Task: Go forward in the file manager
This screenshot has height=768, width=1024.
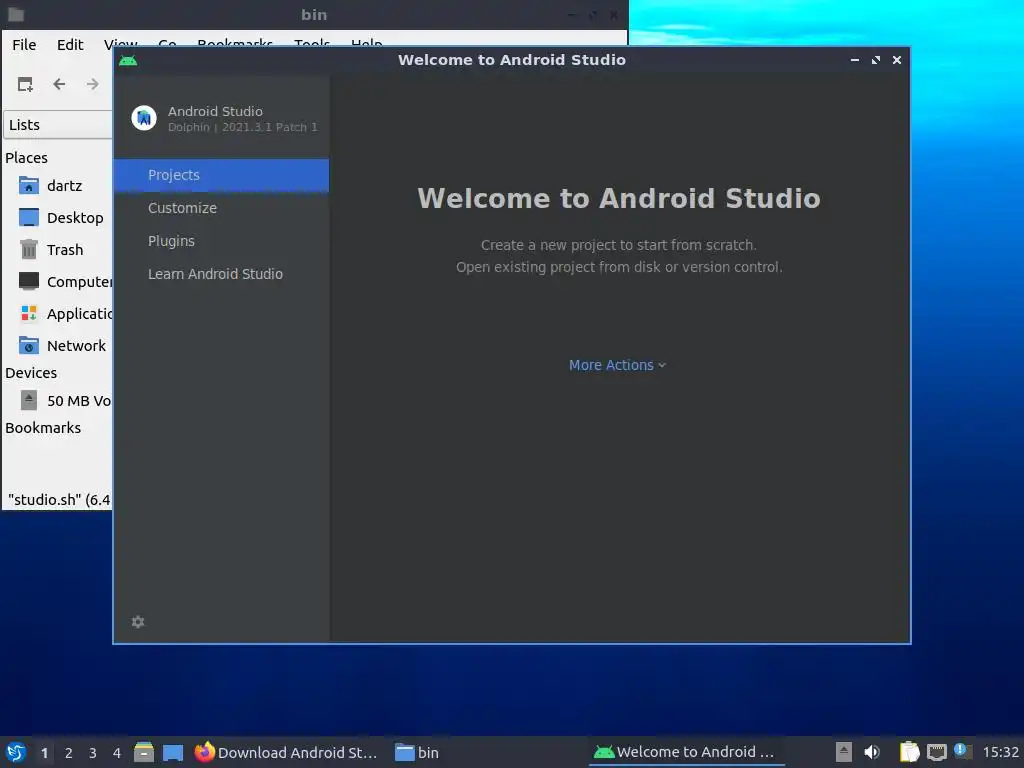Action: point(93,84)
